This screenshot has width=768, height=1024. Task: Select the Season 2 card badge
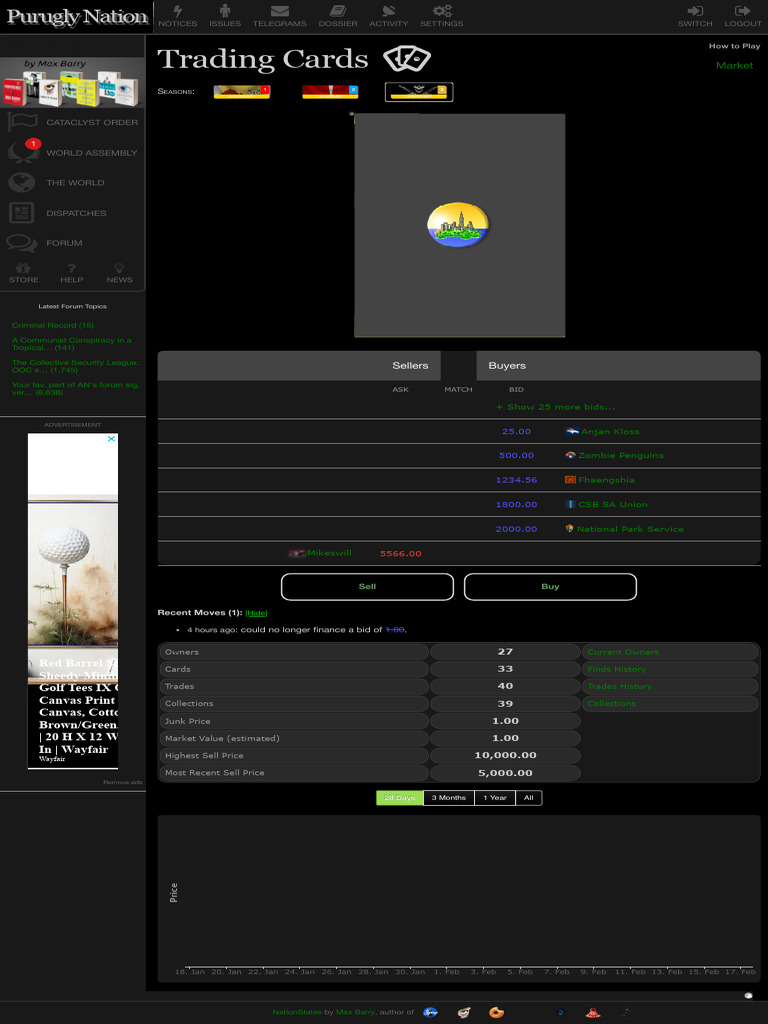click(330, 91)
